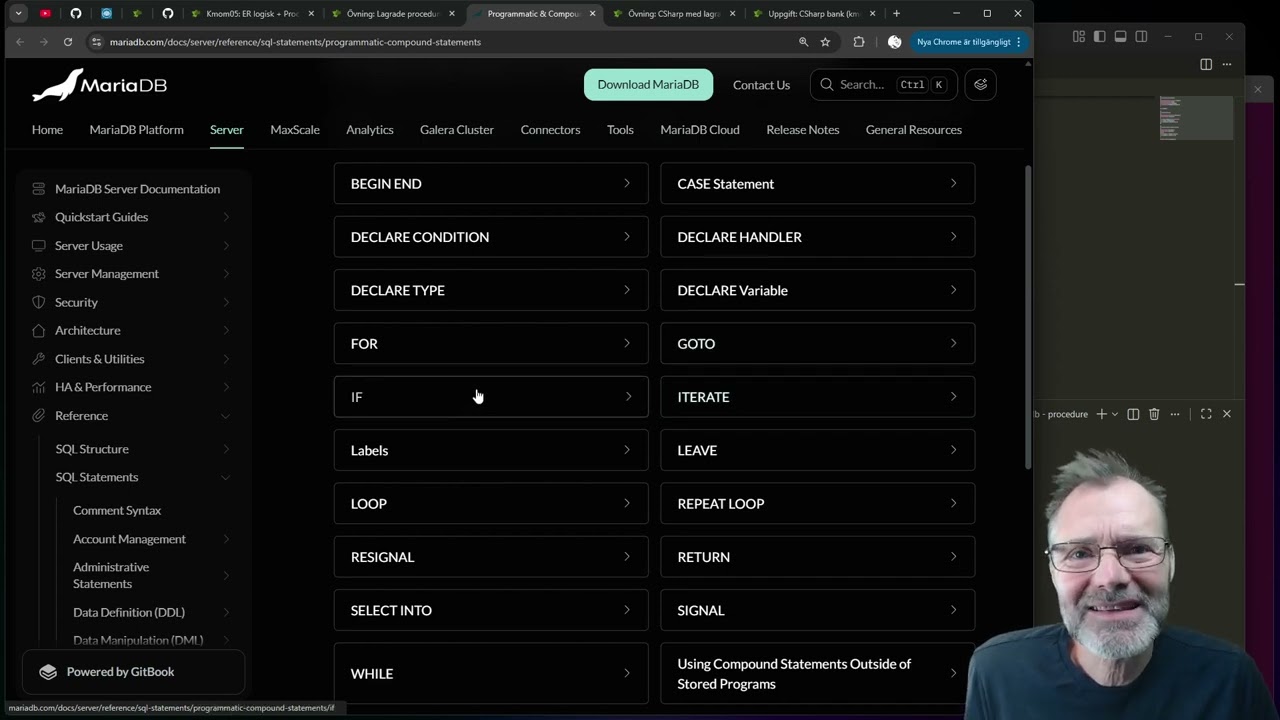Open Comment Syntax in sidebar
1280x720 pixels.
tap(117, 510)
